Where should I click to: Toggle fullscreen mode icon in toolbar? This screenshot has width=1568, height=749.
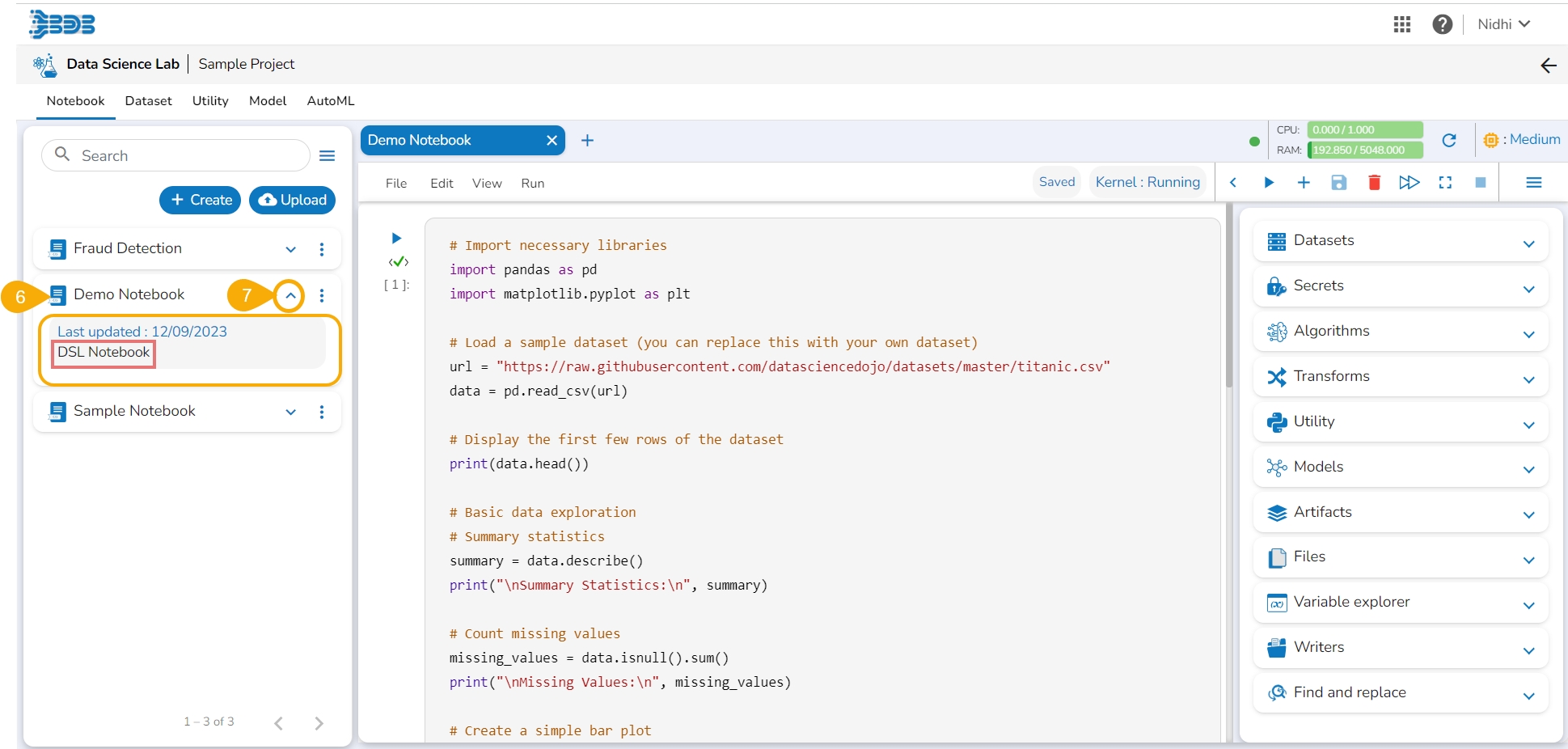(x=1445, y=183)
